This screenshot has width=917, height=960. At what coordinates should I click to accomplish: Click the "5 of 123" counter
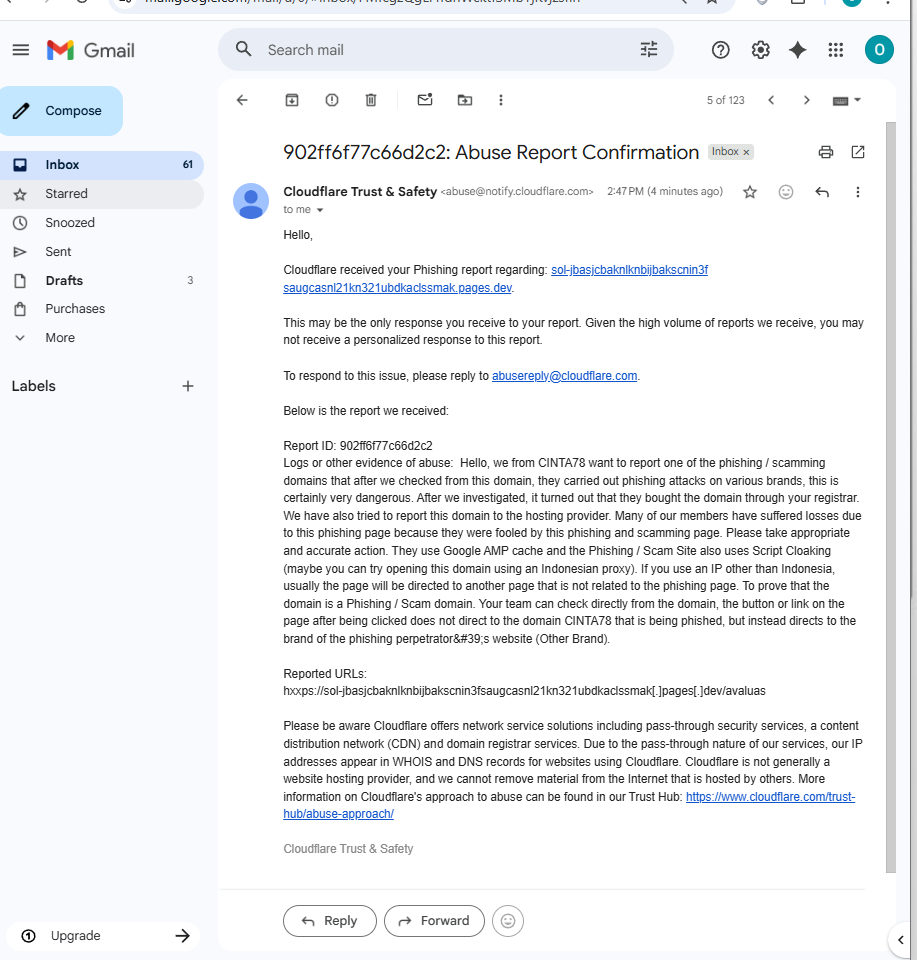pos(725,100)
